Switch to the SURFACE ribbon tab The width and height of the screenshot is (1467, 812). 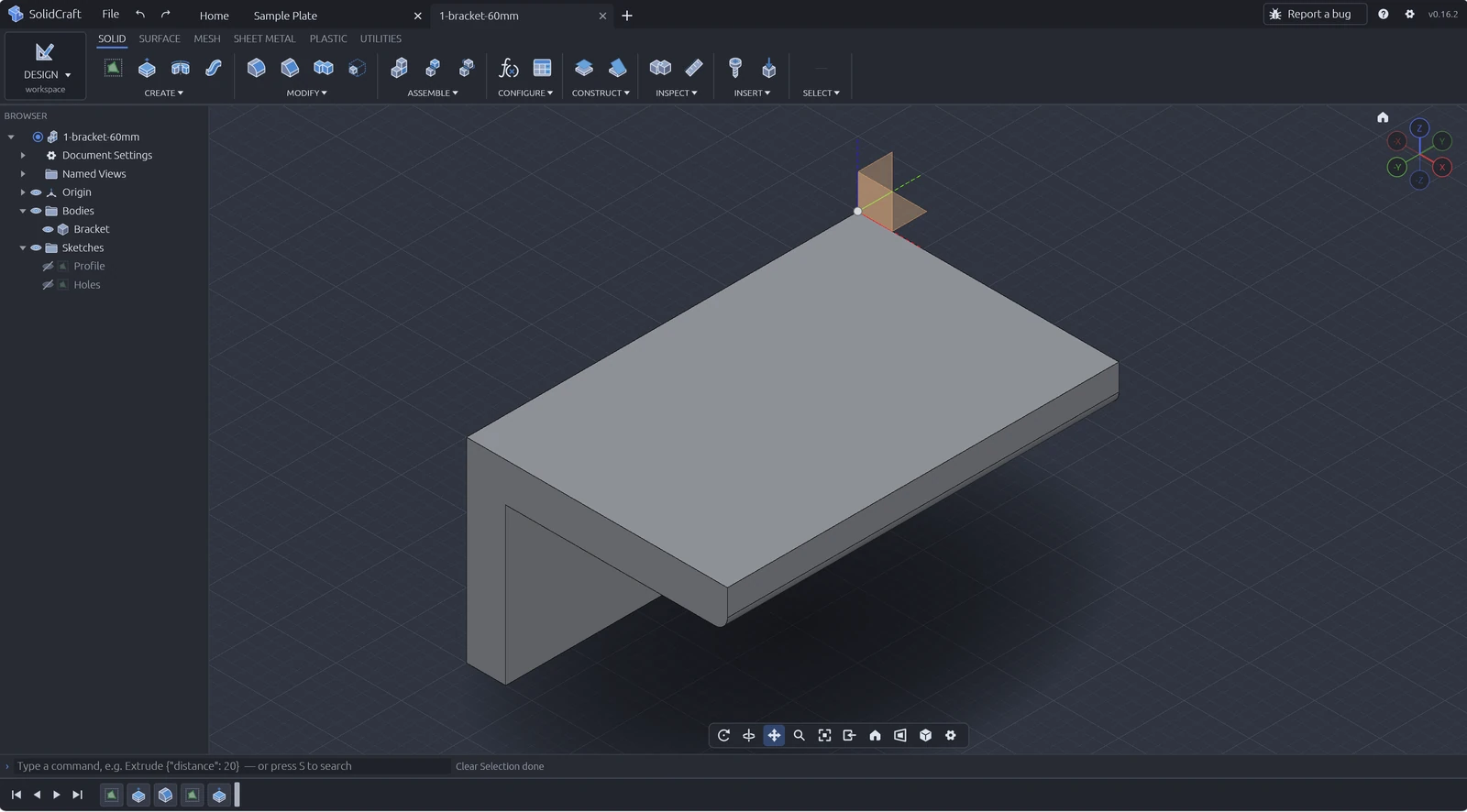point(160,38)
